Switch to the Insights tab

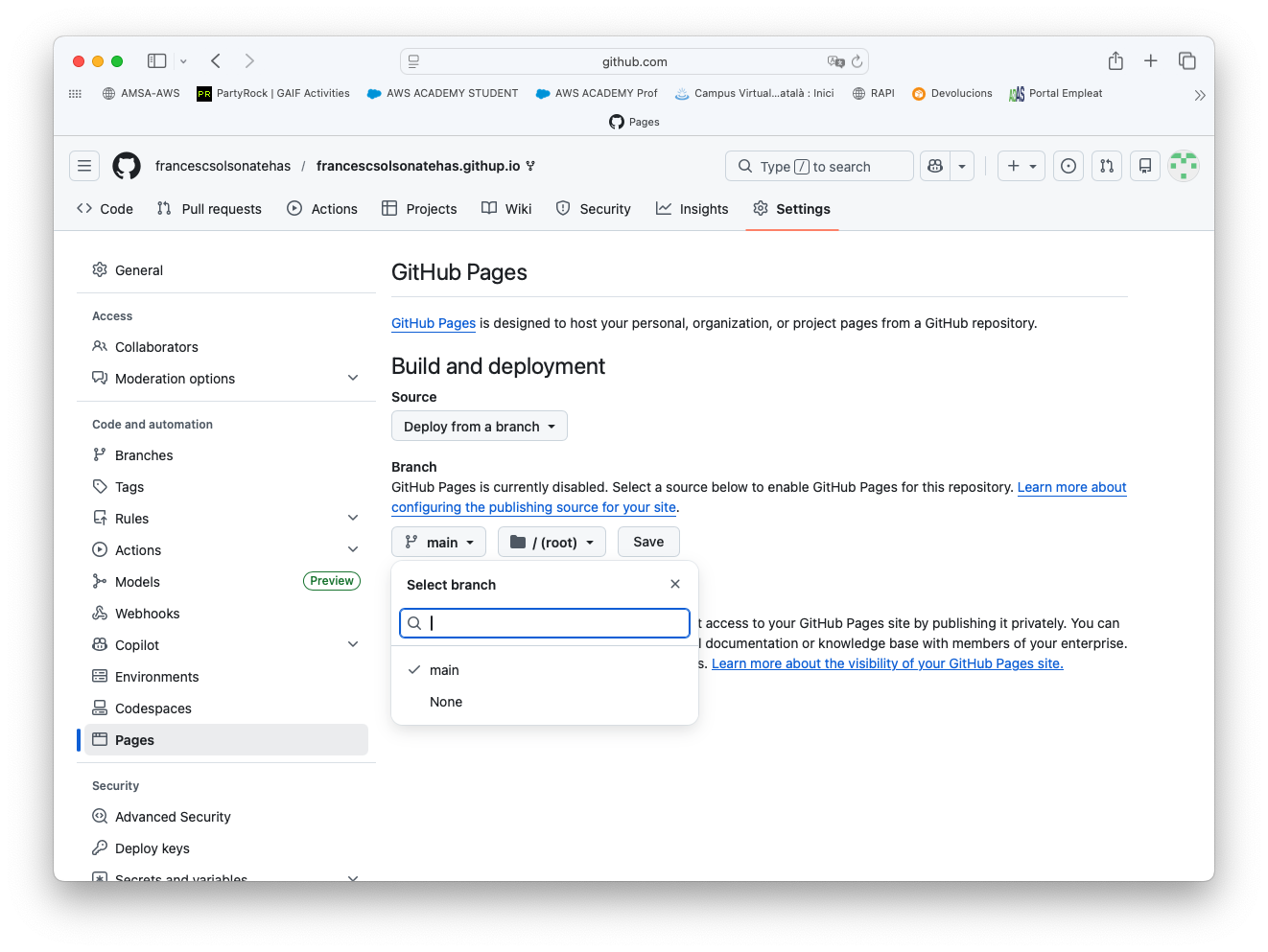click(692, 209)
